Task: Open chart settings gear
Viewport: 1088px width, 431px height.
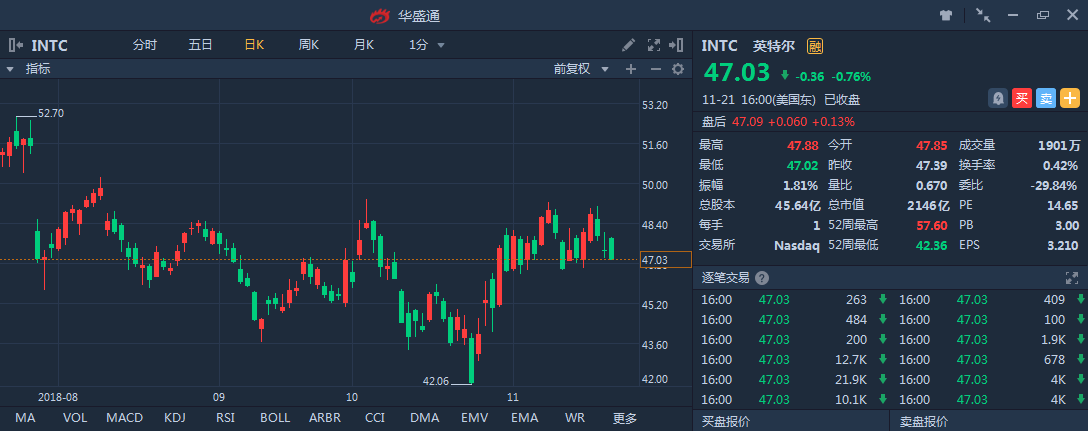Action: coord(678,69)
